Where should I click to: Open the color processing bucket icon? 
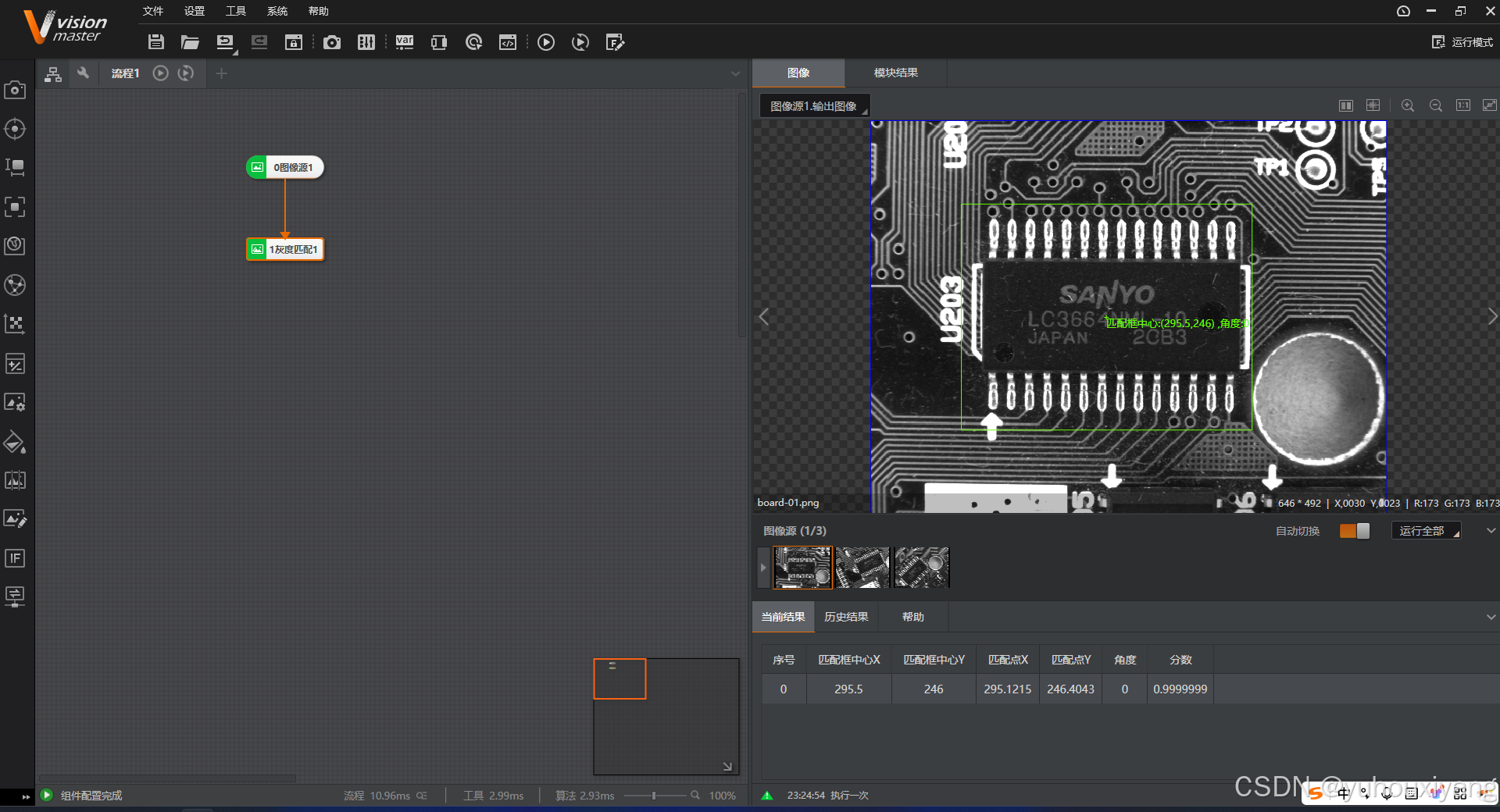click(15, 441)
